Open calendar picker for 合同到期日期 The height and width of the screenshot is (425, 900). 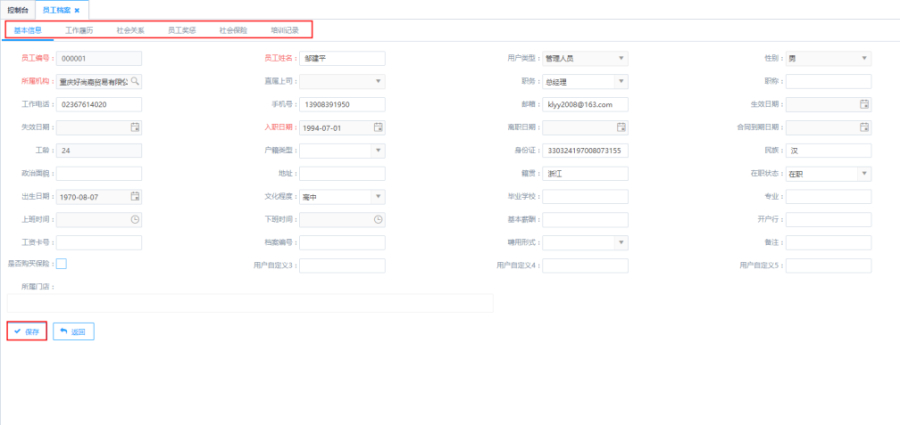864,127
